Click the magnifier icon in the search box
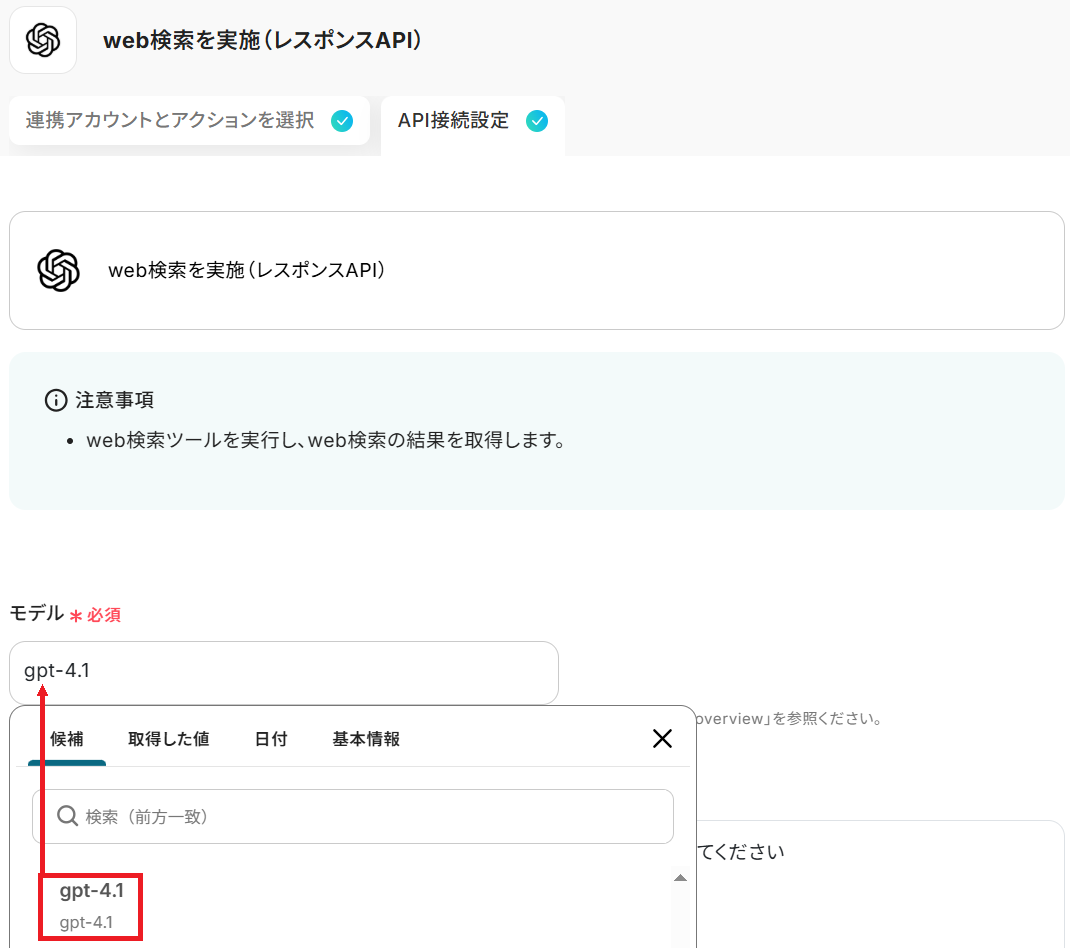The width and height of the screenshot is (1070, 948). (x=67, y=816)
